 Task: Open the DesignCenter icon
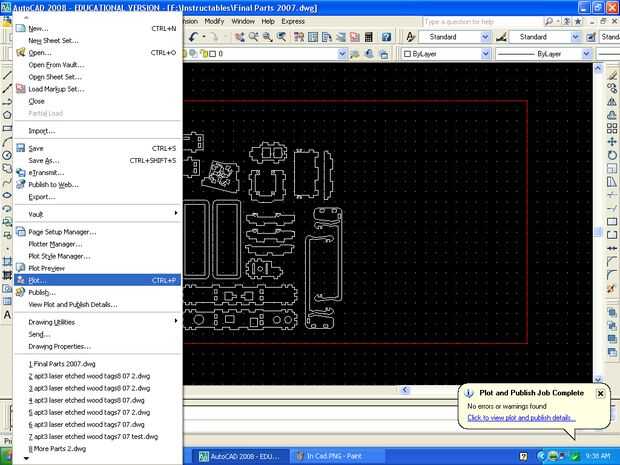tap(313, 37)
